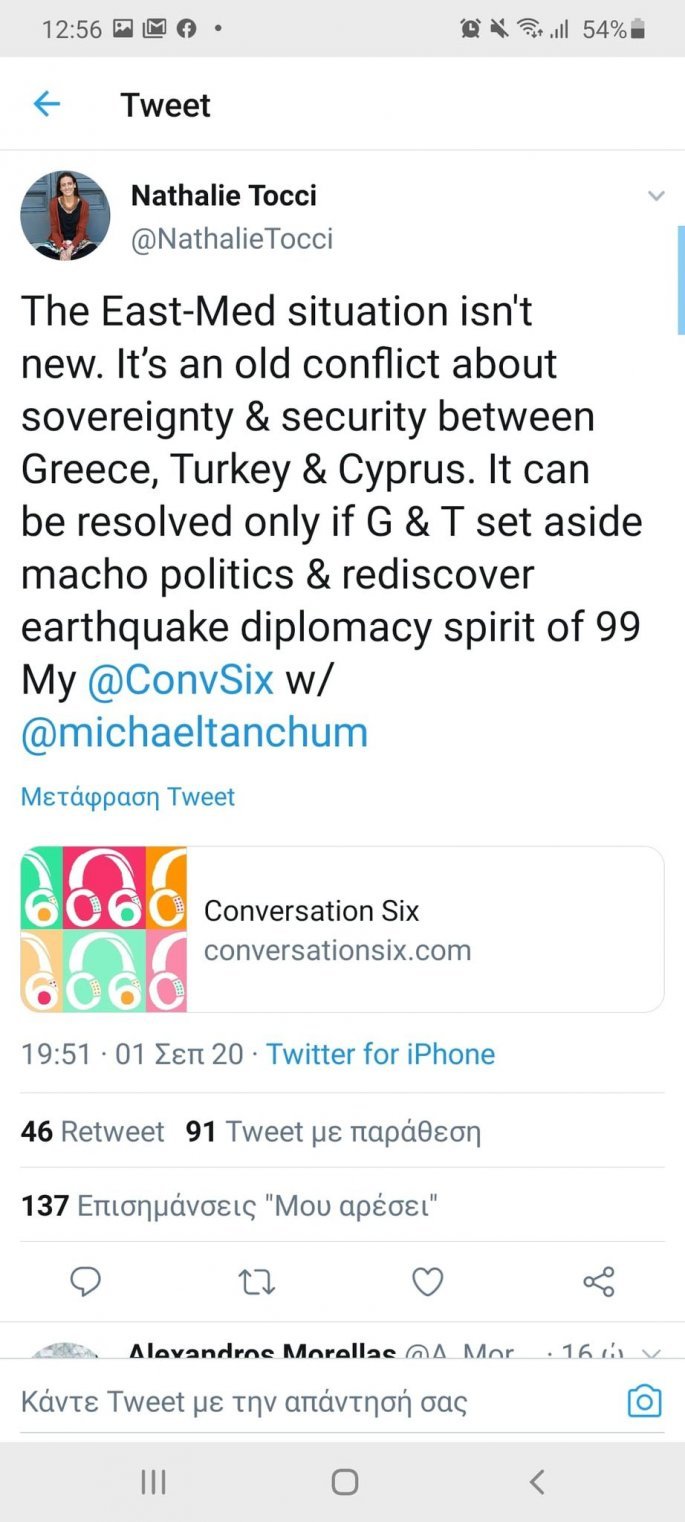Viewport: 685px width, 1522px height.
Task: Tap Twitter for iPhone source link
Action: [380, 1054]
